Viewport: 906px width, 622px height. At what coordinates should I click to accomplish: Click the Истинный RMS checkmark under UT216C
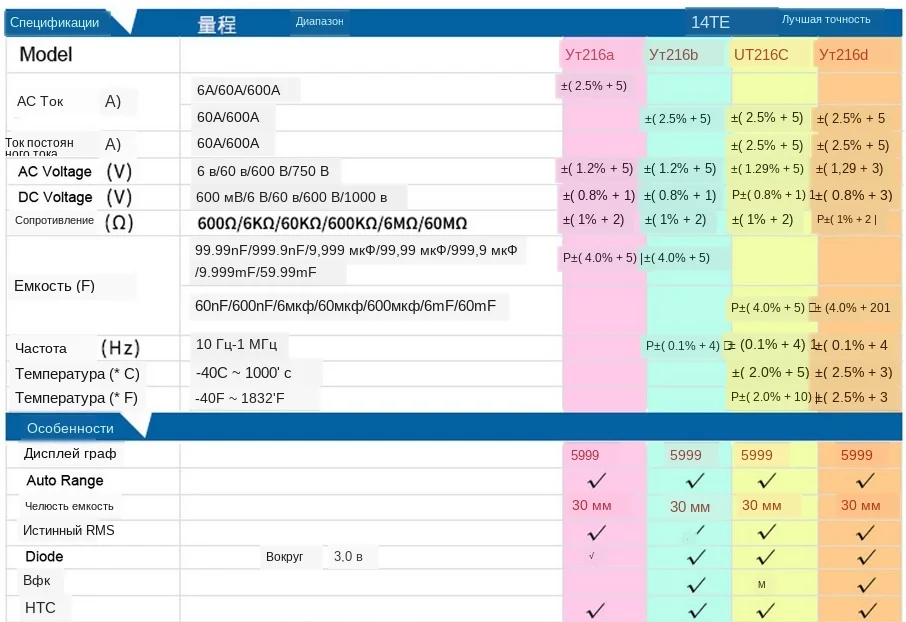click(766, 532)
